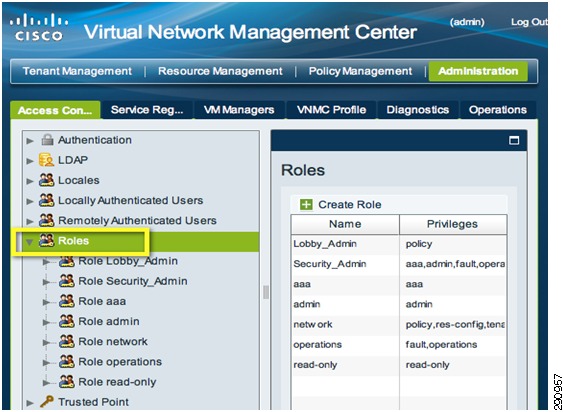
Task: Open the Policy Management menu
Action: pyautogui.click(x=360, y=71)
